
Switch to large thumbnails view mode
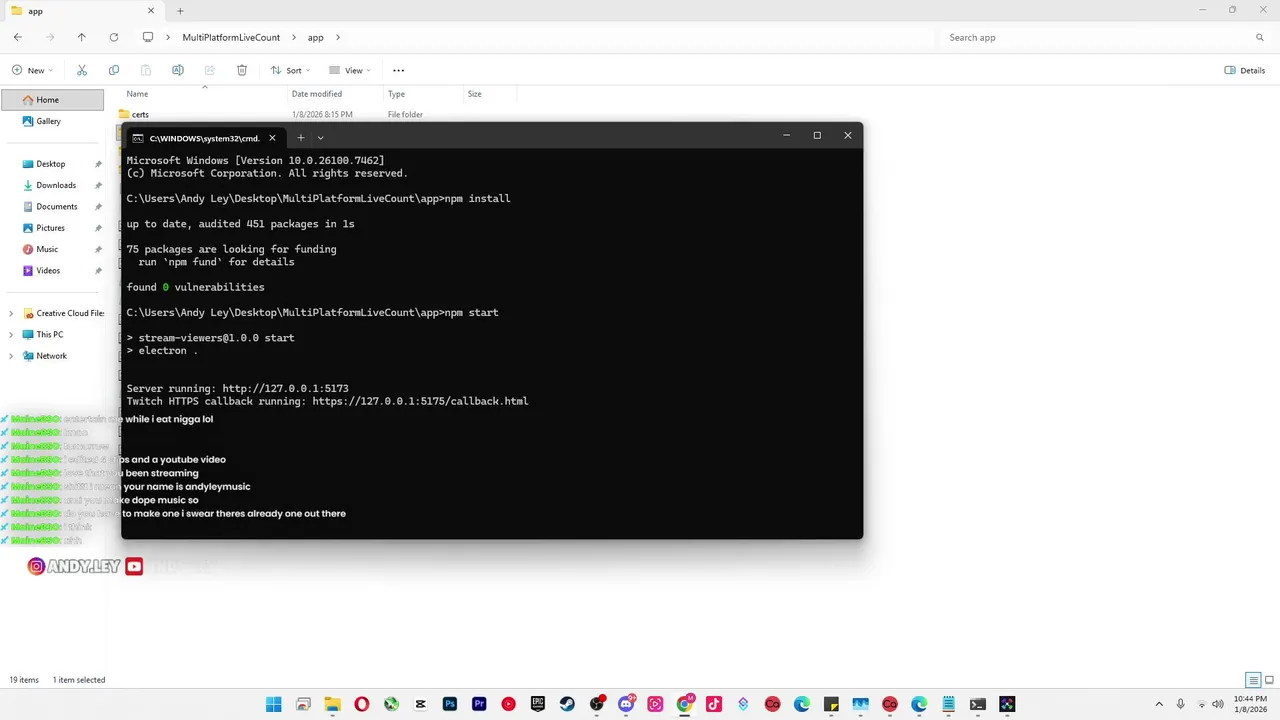pos(1268,680)
